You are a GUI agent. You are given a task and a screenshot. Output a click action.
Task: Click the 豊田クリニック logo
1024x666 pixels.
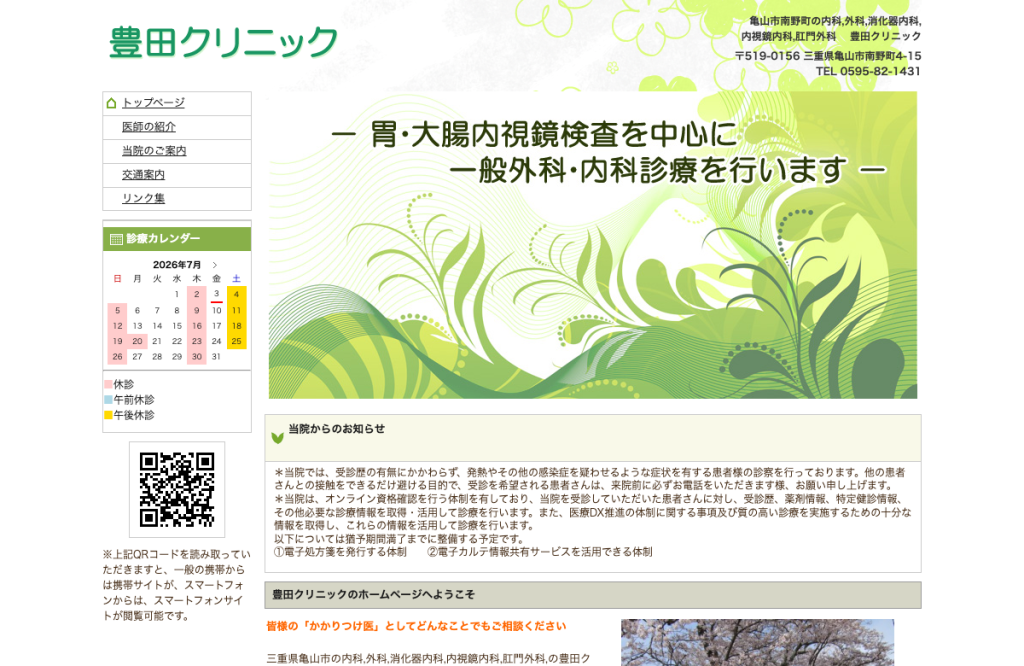click(223, 42)
